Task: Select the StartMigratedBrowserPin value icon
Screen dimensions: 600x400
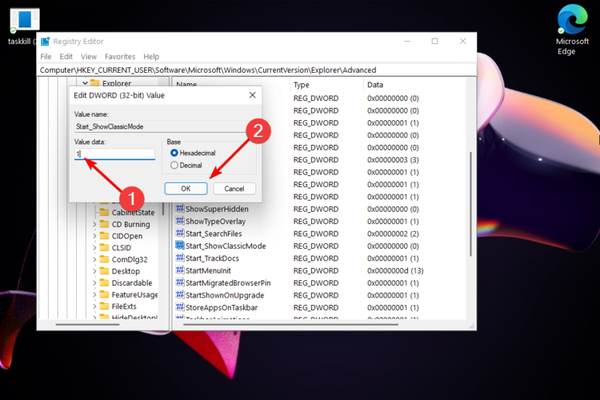Action: pyautogui.click(x=180, y=282)
